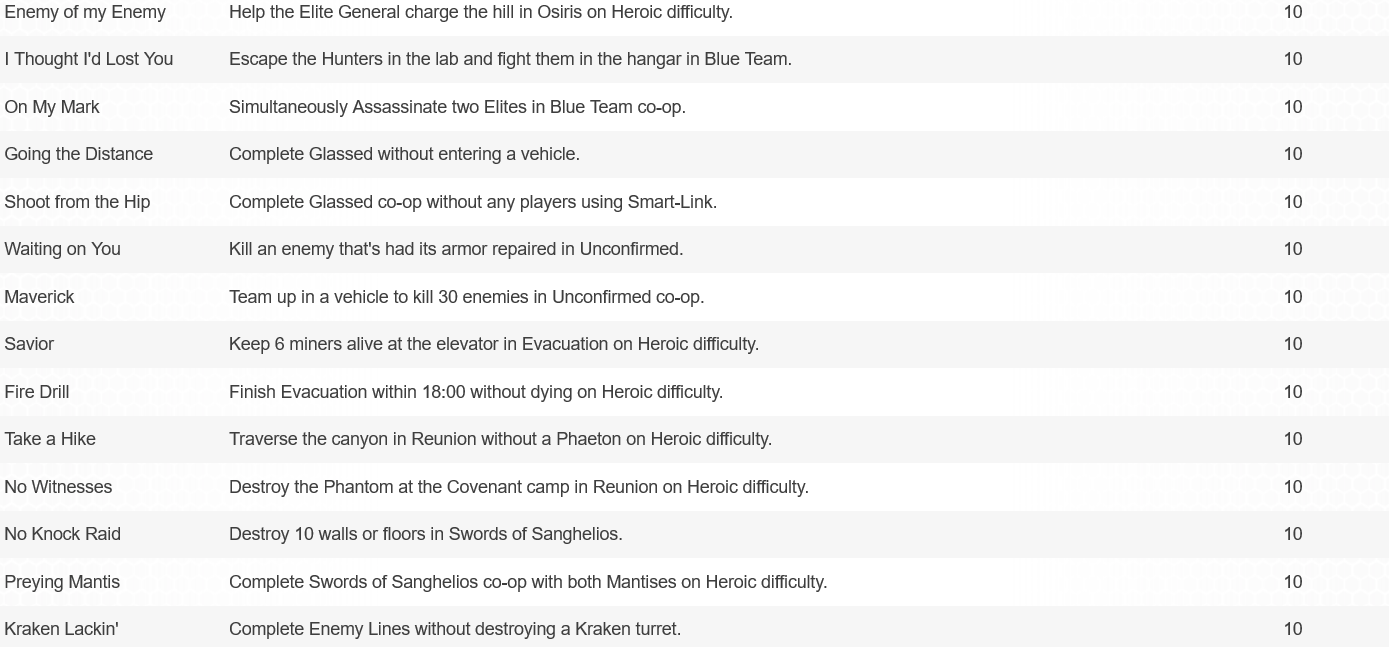Select the Fire Drill achievement title
The image size is (1389, 647).
[x=37, y=392]
